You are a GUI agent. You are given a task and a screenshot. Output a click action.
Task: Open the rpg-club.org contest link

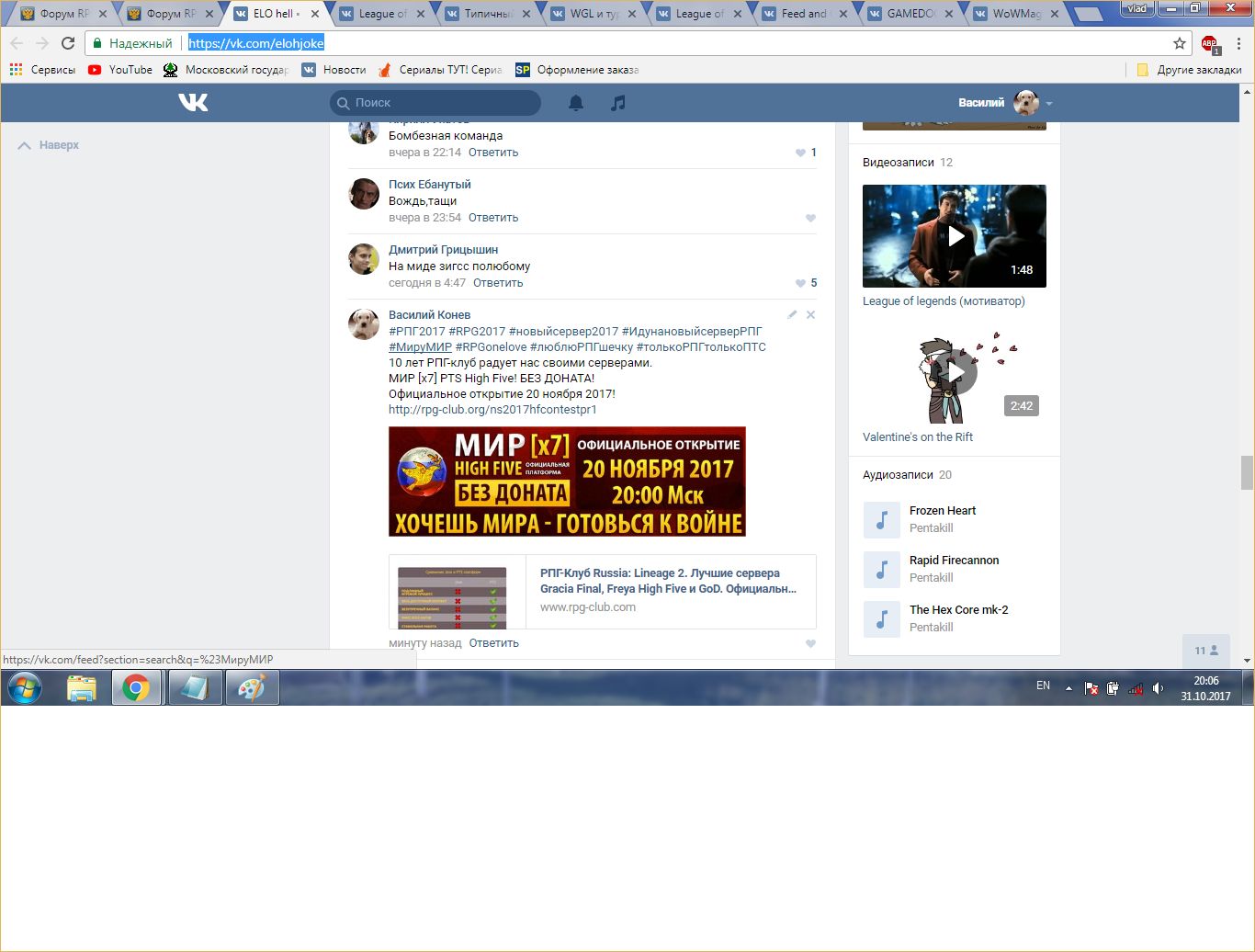[x=492, y=410]
